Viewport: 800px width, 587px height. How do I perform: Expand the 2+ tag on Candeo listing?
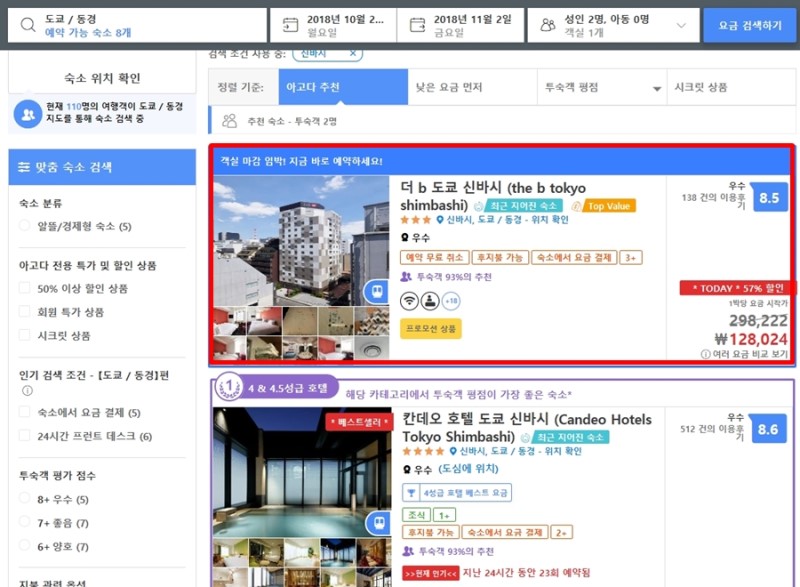click(561, 532)
